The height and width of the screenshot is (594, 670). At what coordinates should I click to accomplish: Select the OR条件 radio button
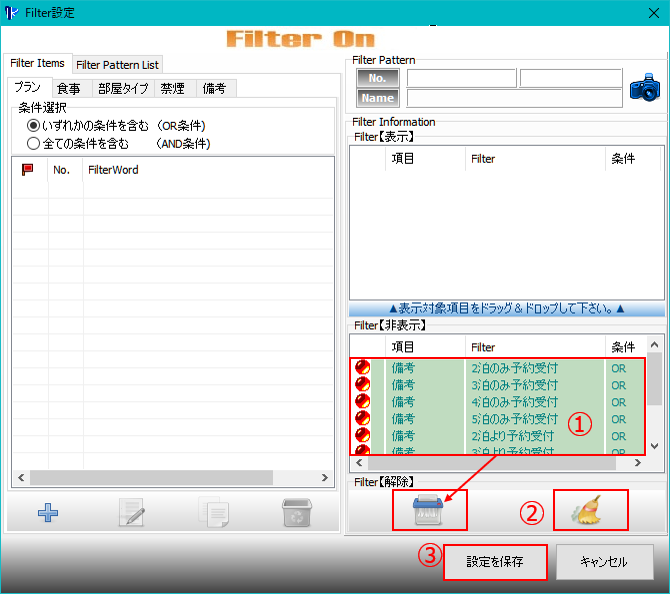pyautogui.click(x=34, y=125)
